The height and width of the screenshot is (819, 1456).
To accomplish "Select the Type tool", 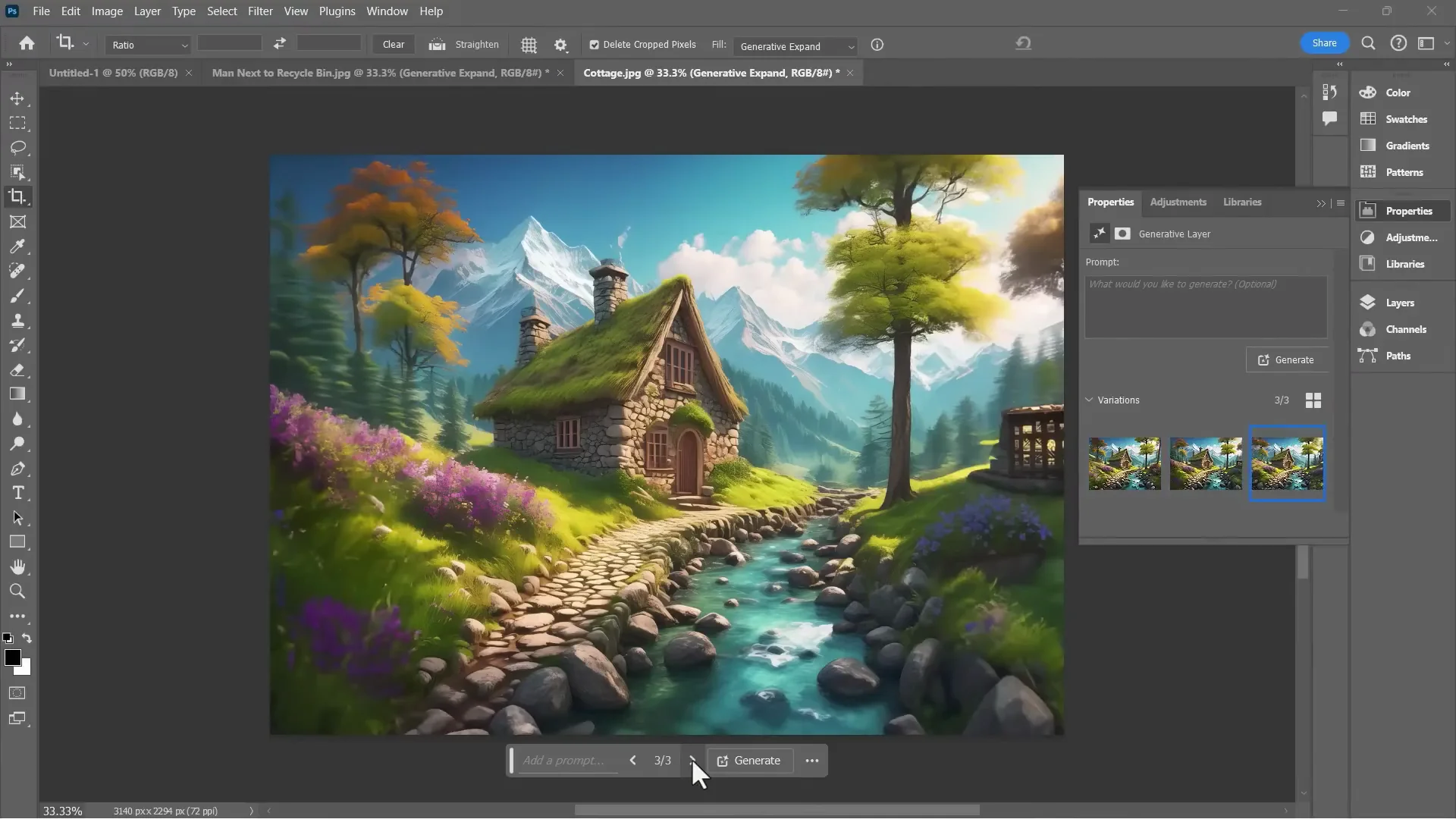I will click(18, 492).
